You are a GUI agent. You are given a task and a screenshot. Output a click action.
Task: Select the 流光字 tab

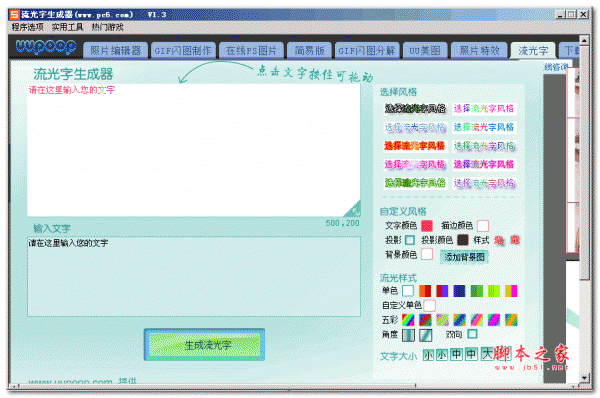pyautogui.click(x=533, y=51)
